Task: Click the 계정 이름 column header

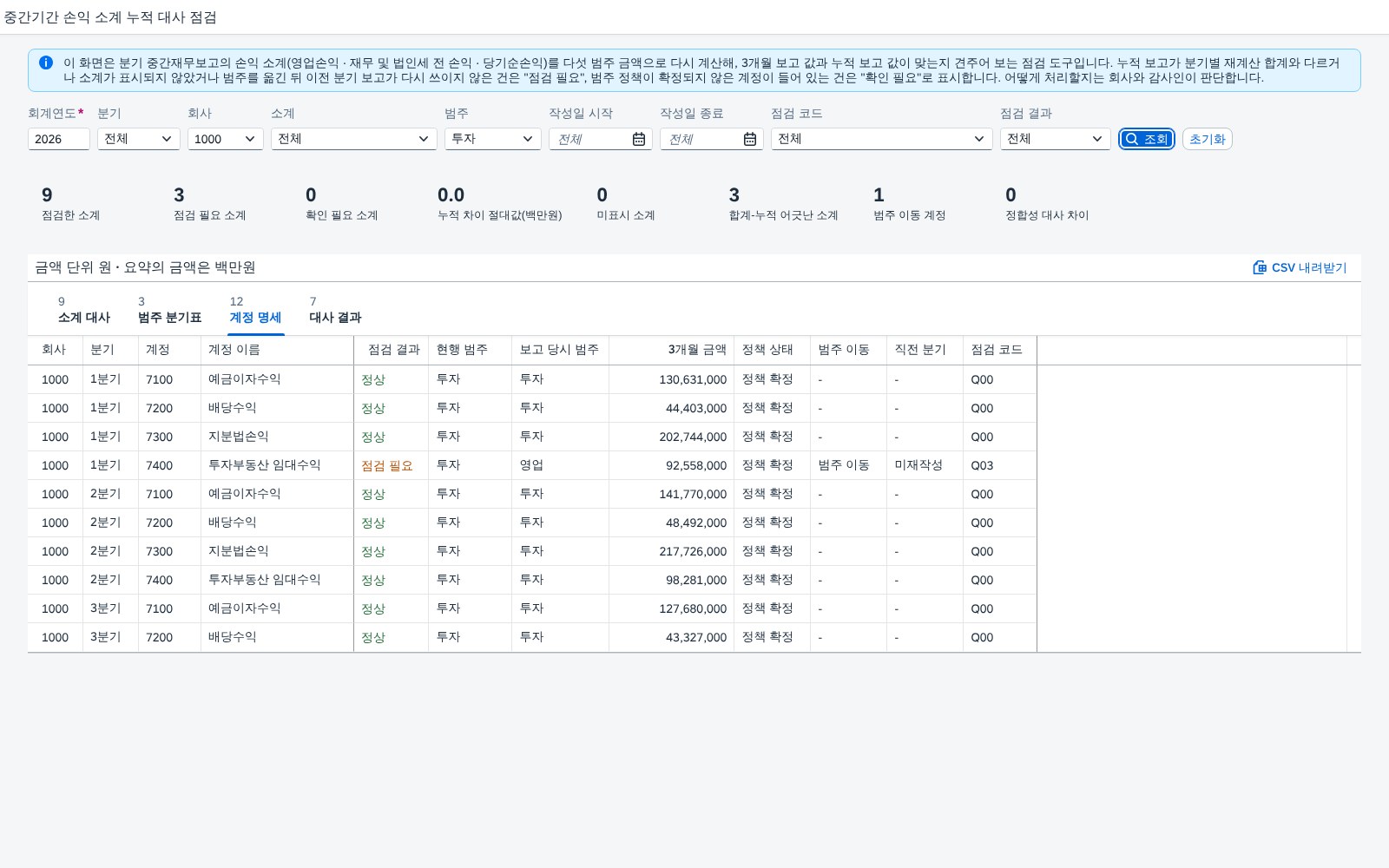Action: pos(277,350)
